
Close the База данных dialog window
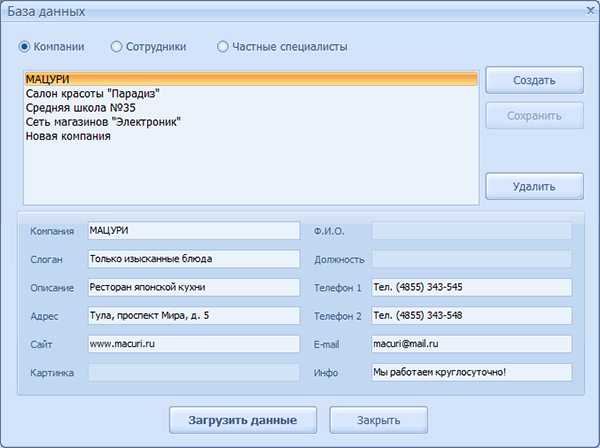pyautogui.click(x=586, y=10)
